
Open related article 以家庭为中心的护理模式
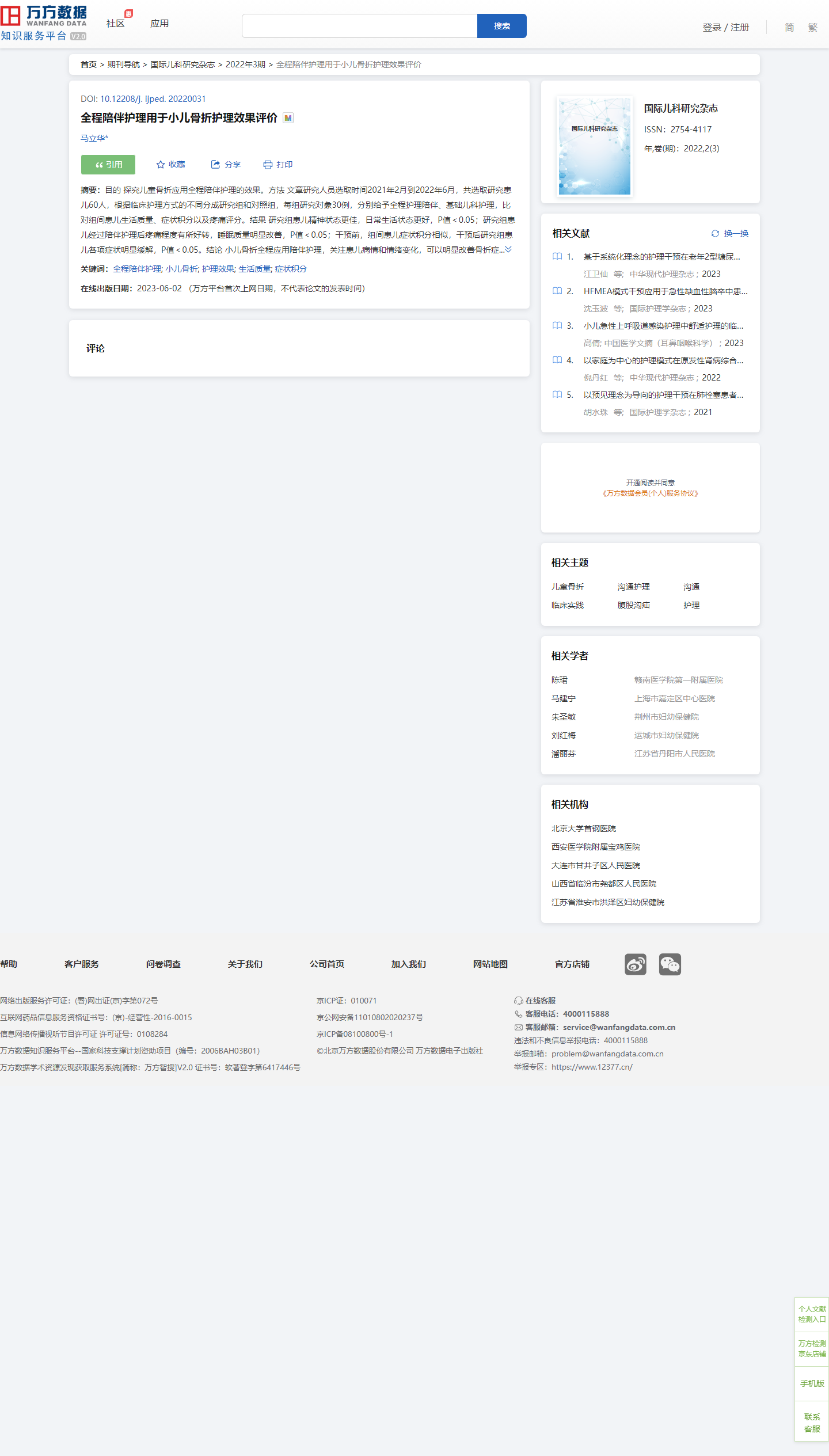pyautogui.click(x=664, y=360)
